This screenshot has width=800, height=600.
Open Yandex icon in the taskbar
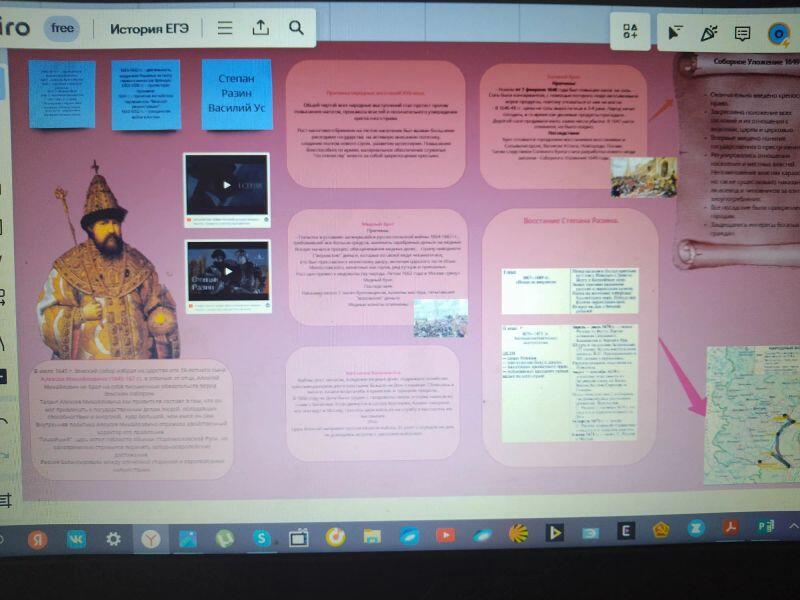(37, 538)
